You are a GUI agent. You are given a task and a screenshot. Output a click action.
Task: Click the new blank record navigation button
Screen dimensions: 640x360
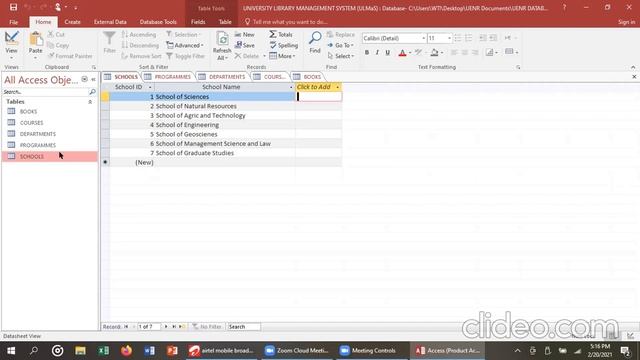click(x=182, y=327)
